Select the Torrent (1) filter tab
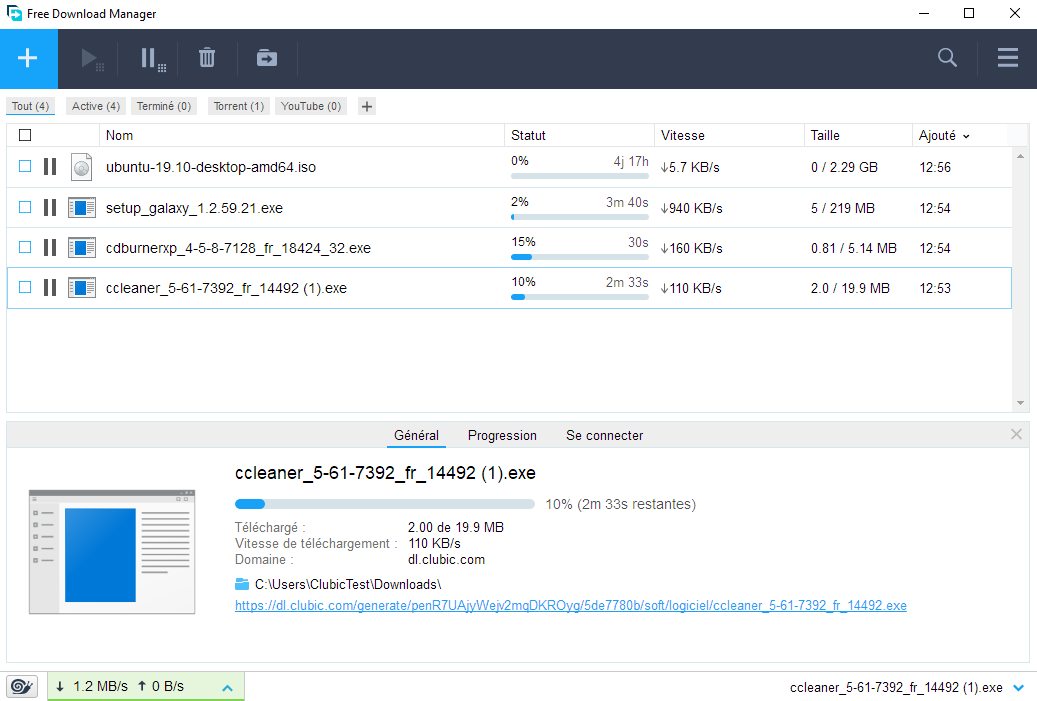Image resolution: width=1037 pixels, height=701 pixels. [x=239, y=106]
